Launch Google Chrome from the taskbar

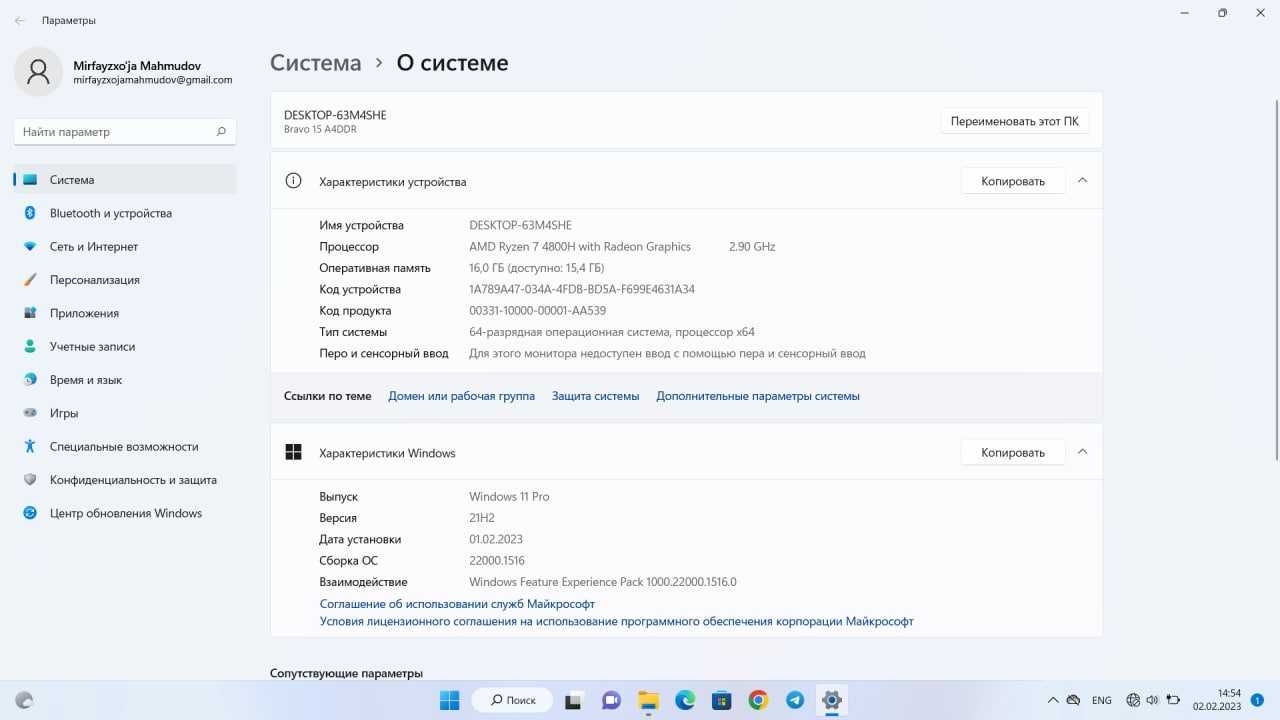[758, 700]
